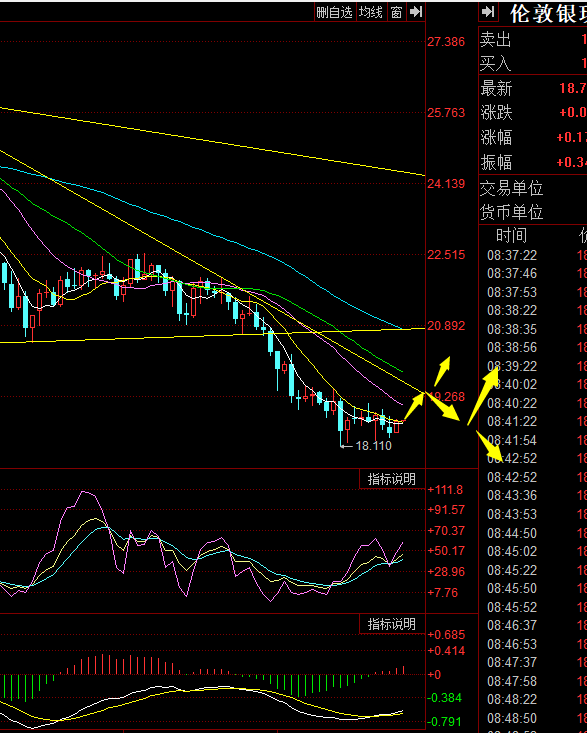Select the 18.110 low price label
This screenshot has width=587, height=733.
(373, 446)
